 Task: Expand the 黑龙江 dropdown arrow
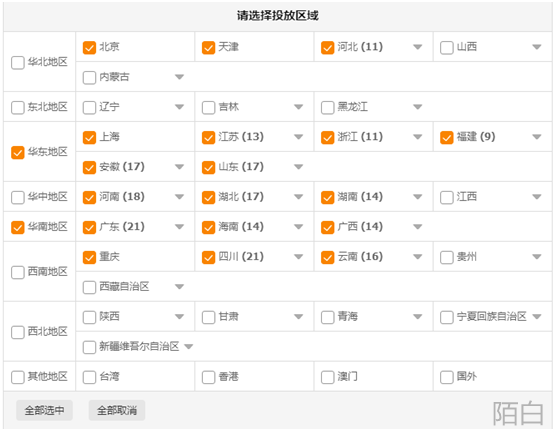(417, 107)
